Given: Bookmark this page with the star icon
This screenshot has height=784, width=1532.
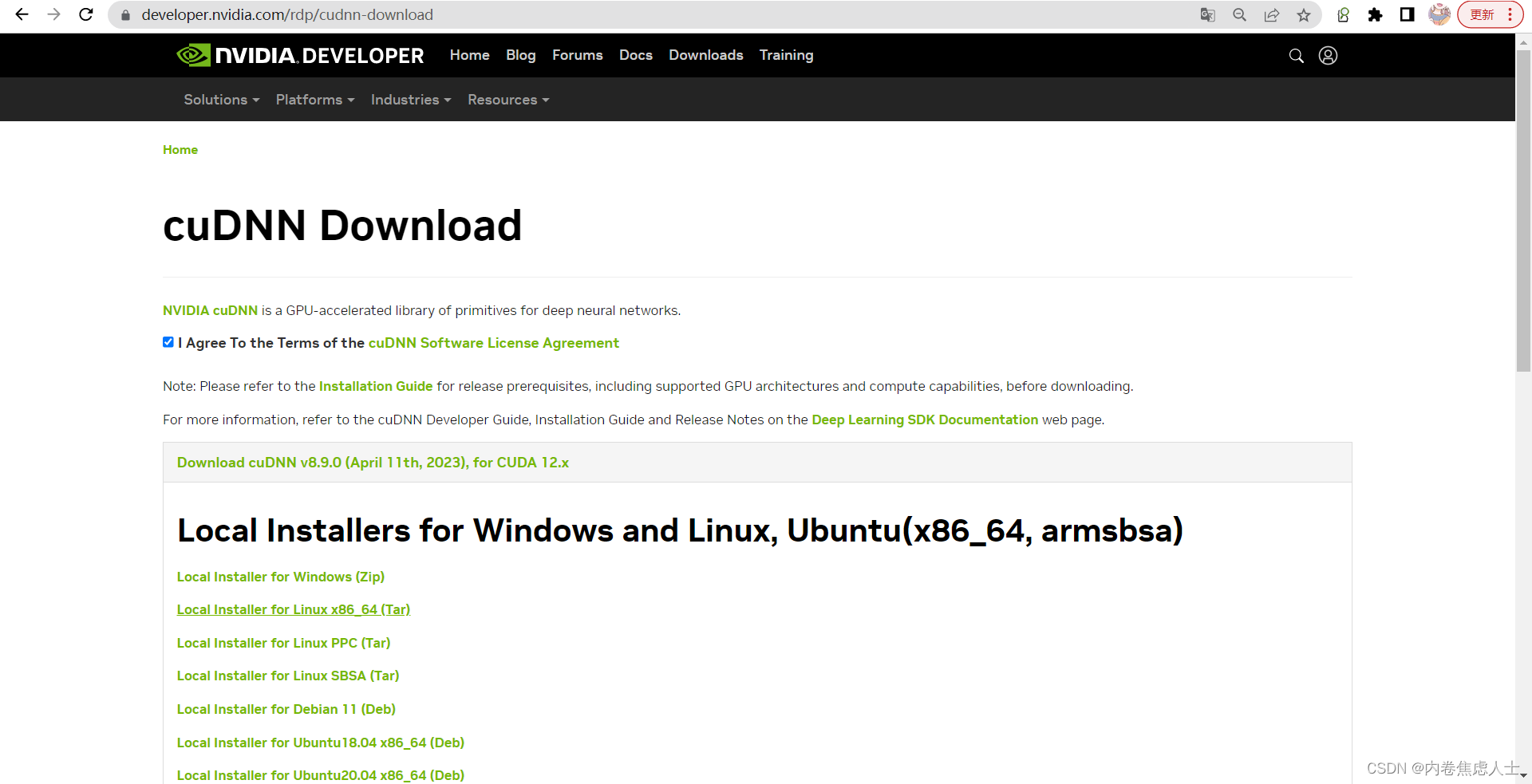Looking at the screenshot, I should pyautogui.click(x=1304, y=14).
